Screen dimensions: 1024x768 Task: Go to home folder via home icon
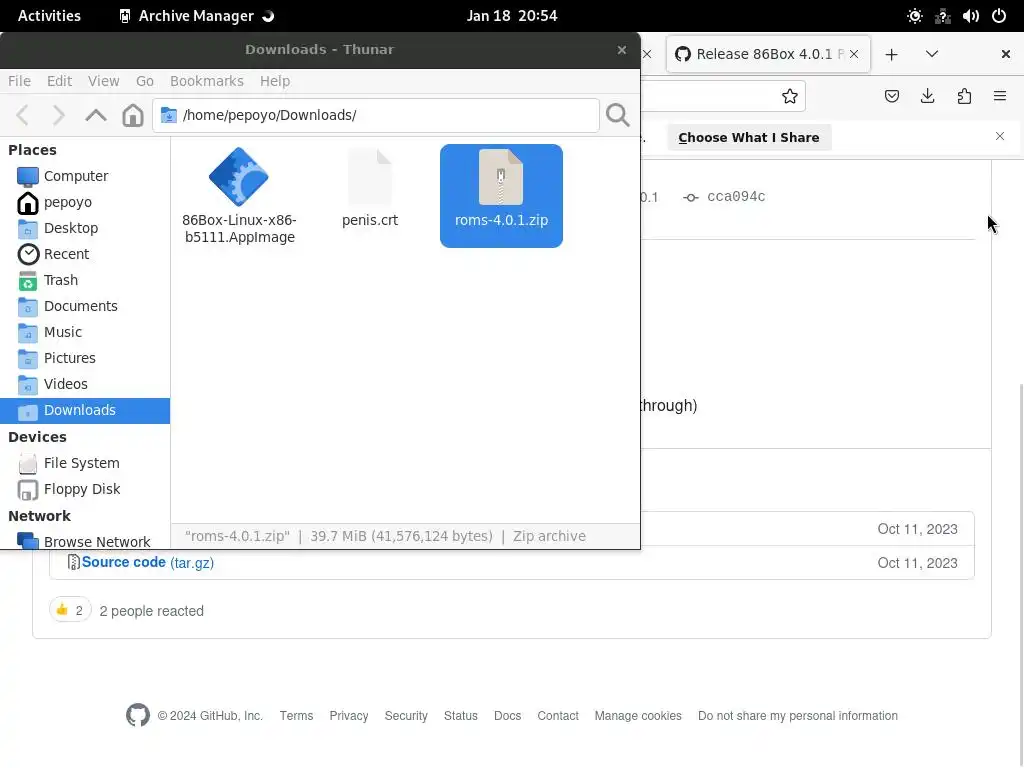pos(133,115)
